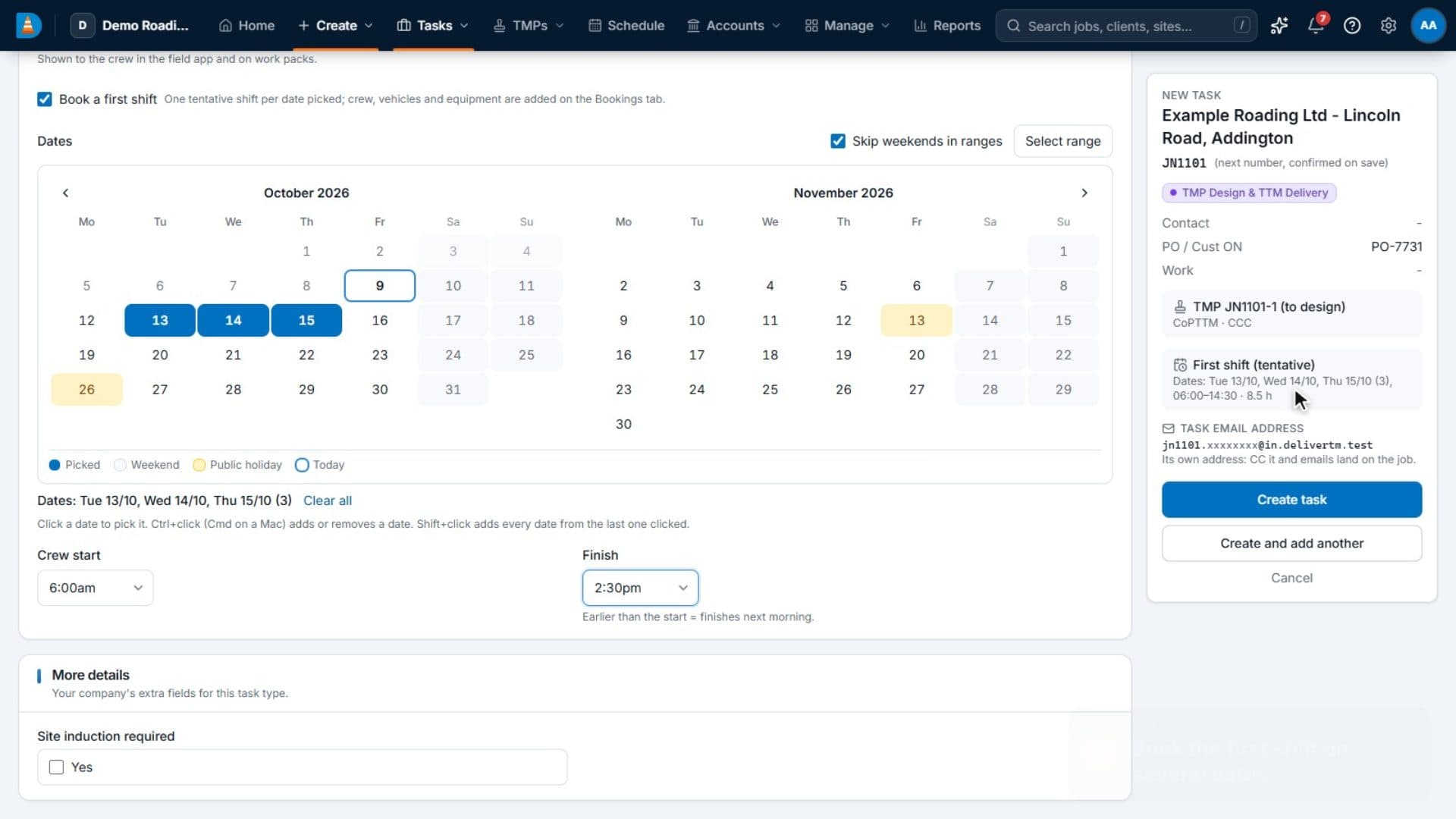Focus the search jobs field
The width and height of the screenshot is (1456, 819).
(1126, 26)
